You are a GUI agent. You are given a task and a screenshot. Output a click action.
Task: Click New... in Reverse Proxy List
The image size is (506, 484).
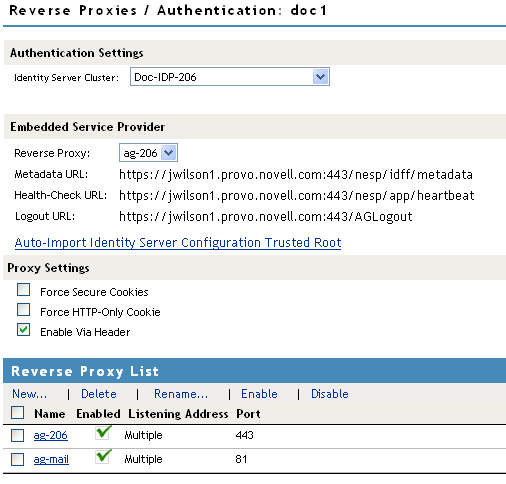point(29,394)
